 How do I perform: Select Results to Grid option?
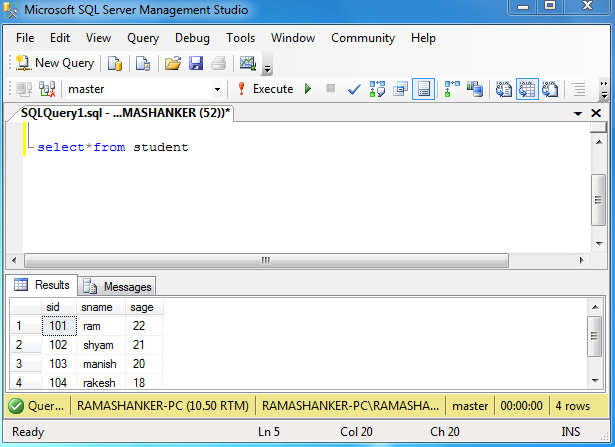click(x=527, y=89)
